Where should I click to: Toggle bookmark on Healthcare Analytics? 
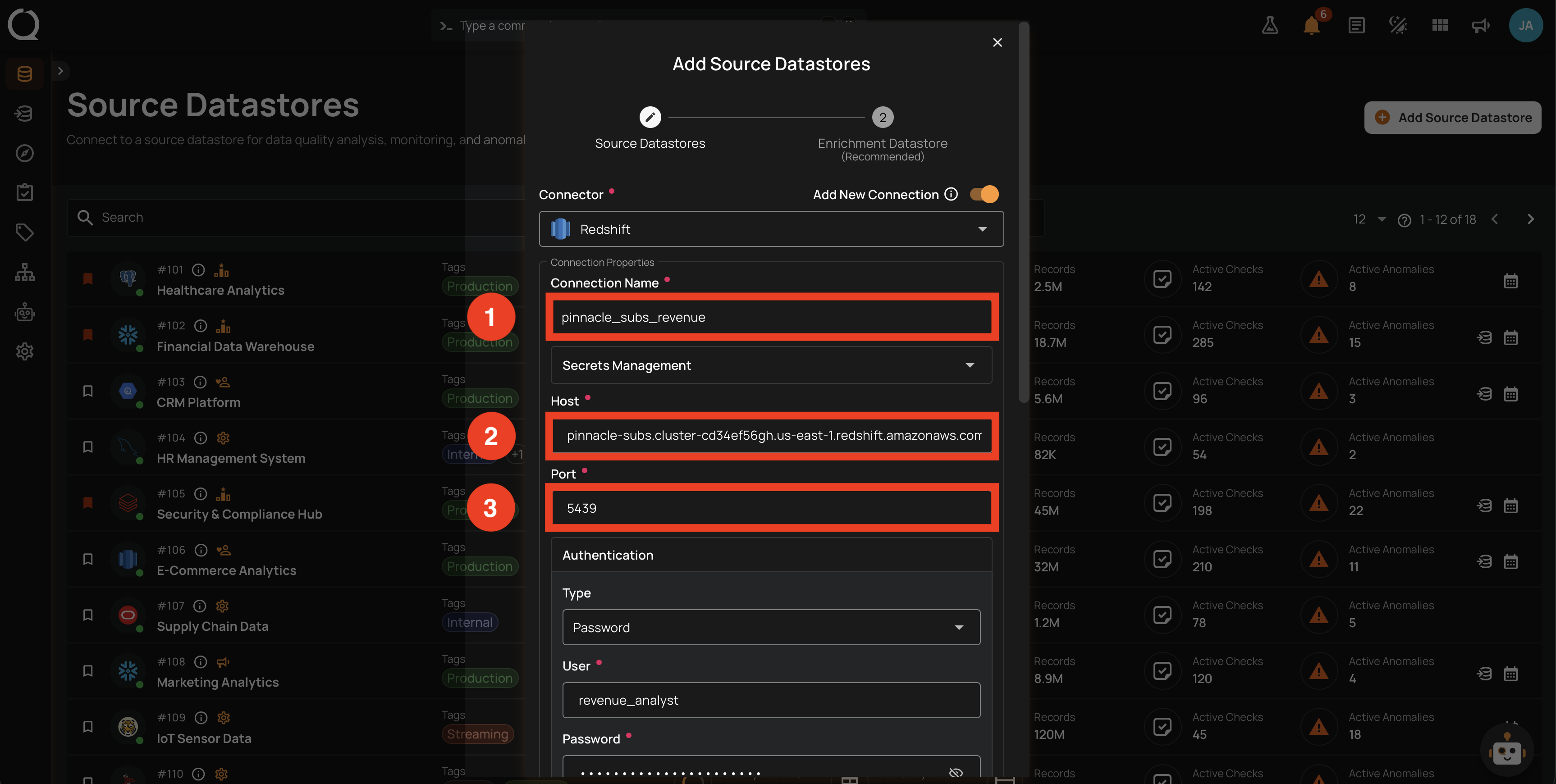point(87,278)
